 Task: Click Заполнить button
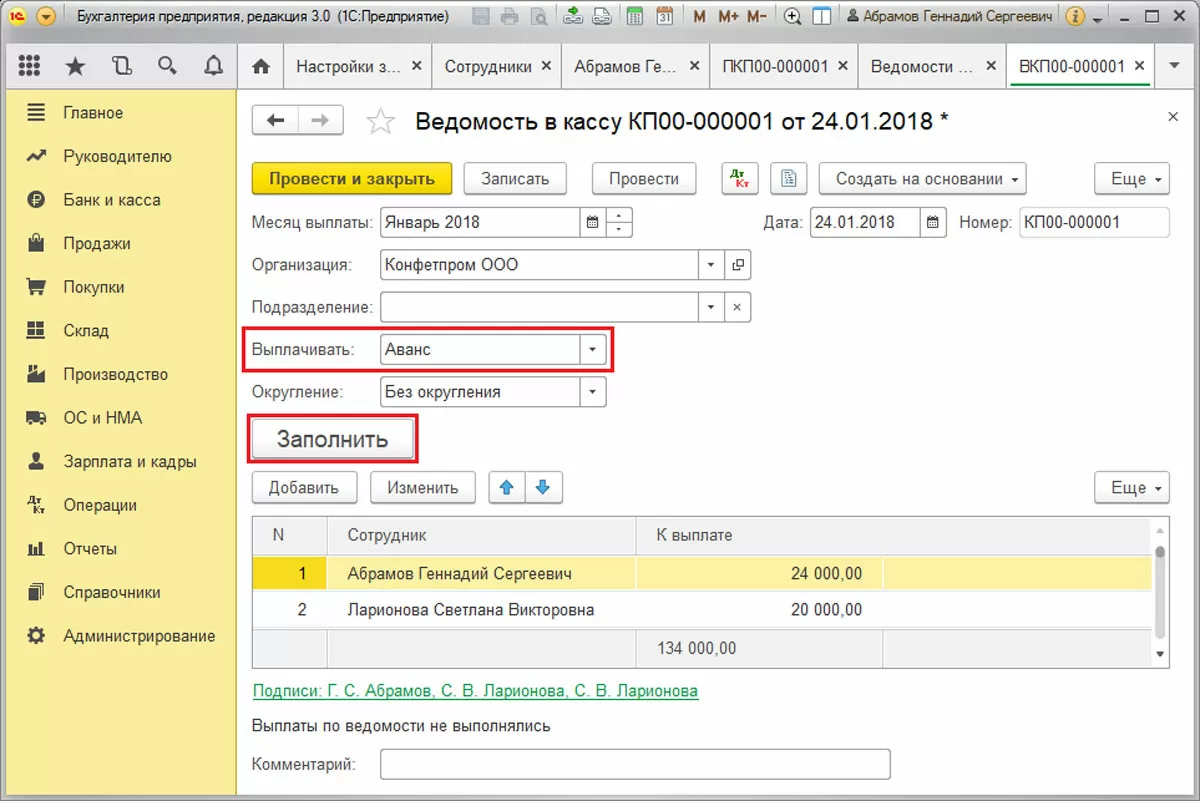[332, 439]
